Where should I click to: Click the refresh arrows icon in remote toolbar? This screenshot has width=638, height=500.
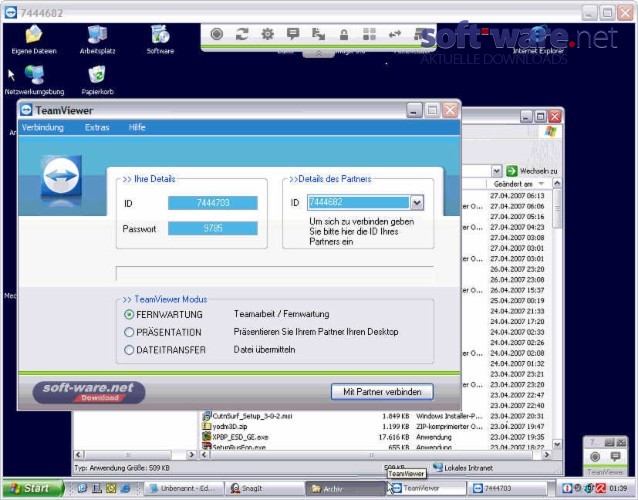(x=242, y=34)
